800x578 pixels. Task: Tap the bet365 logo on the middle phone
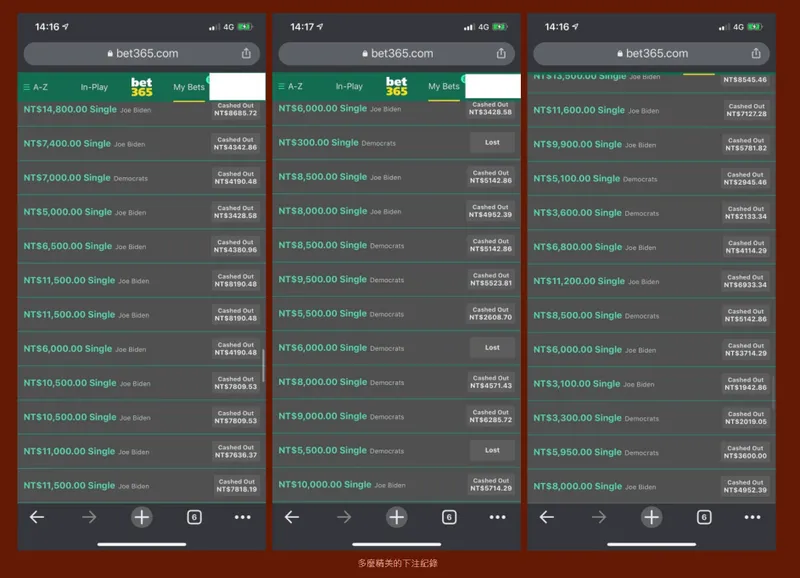(396, 87)
